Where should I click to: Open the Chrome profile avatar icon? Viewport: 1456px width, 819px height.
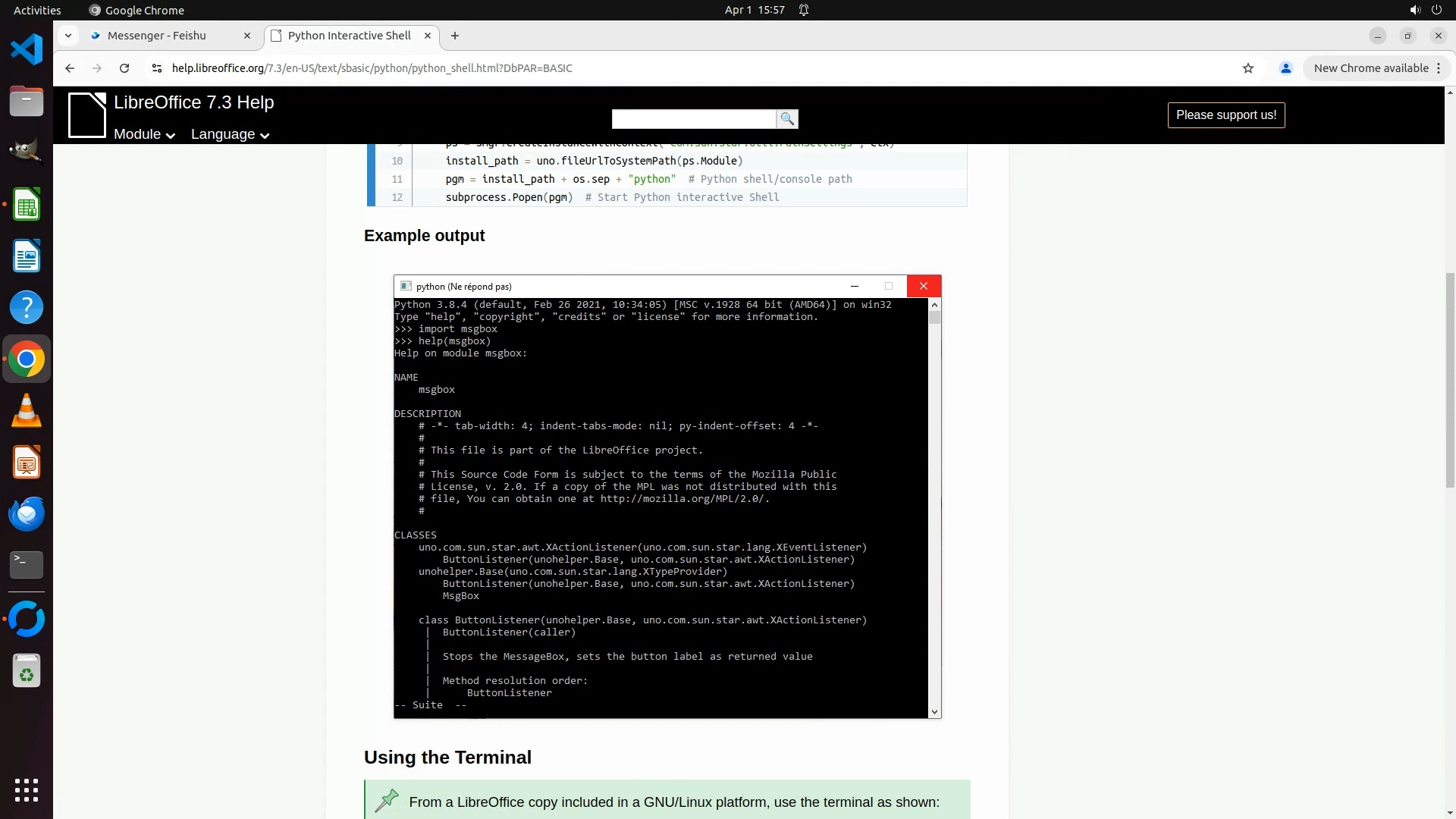1285,68
